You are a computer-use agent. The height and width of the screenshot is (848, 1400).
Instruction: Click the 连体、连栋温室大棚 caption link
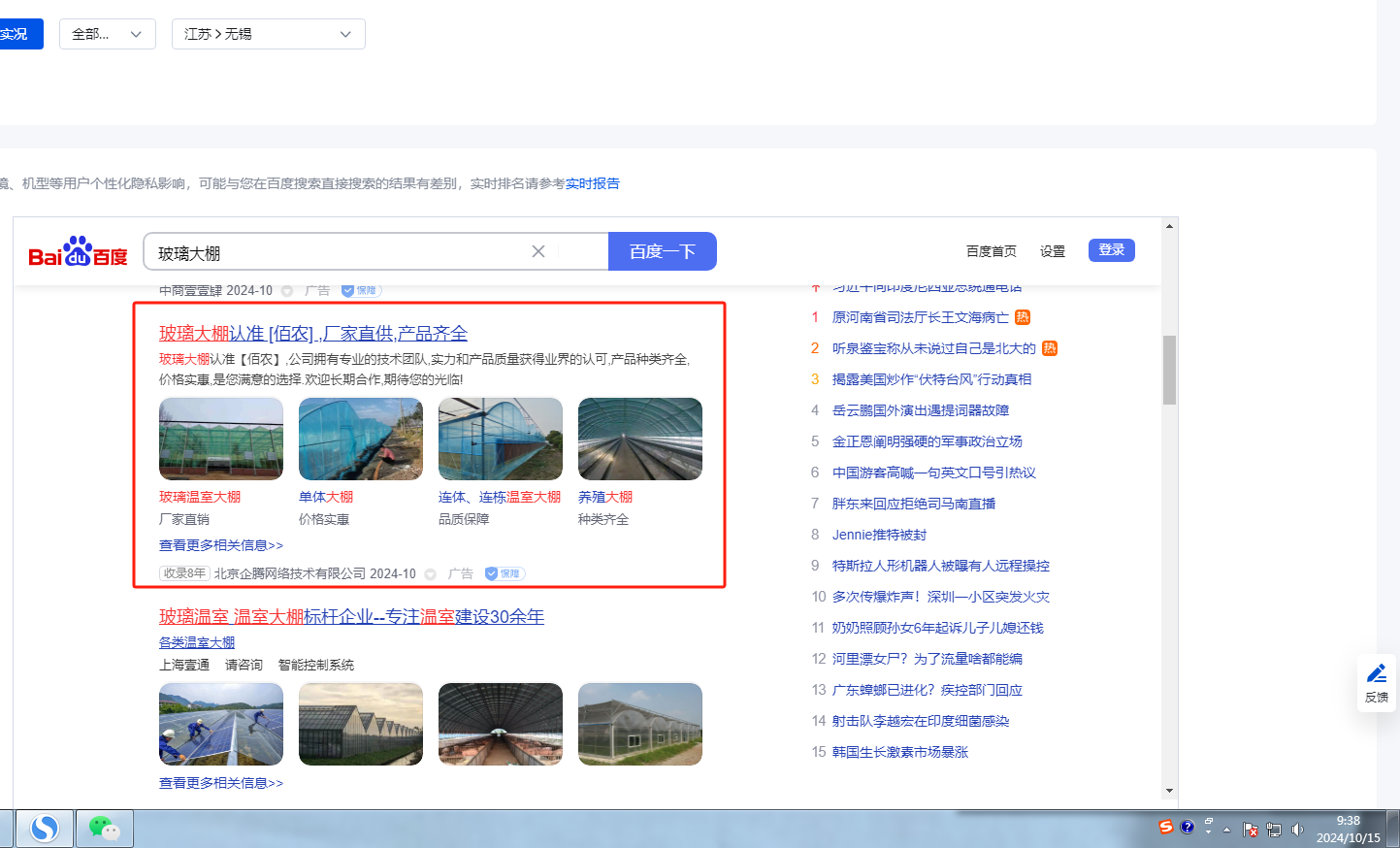tap(500, 497)
